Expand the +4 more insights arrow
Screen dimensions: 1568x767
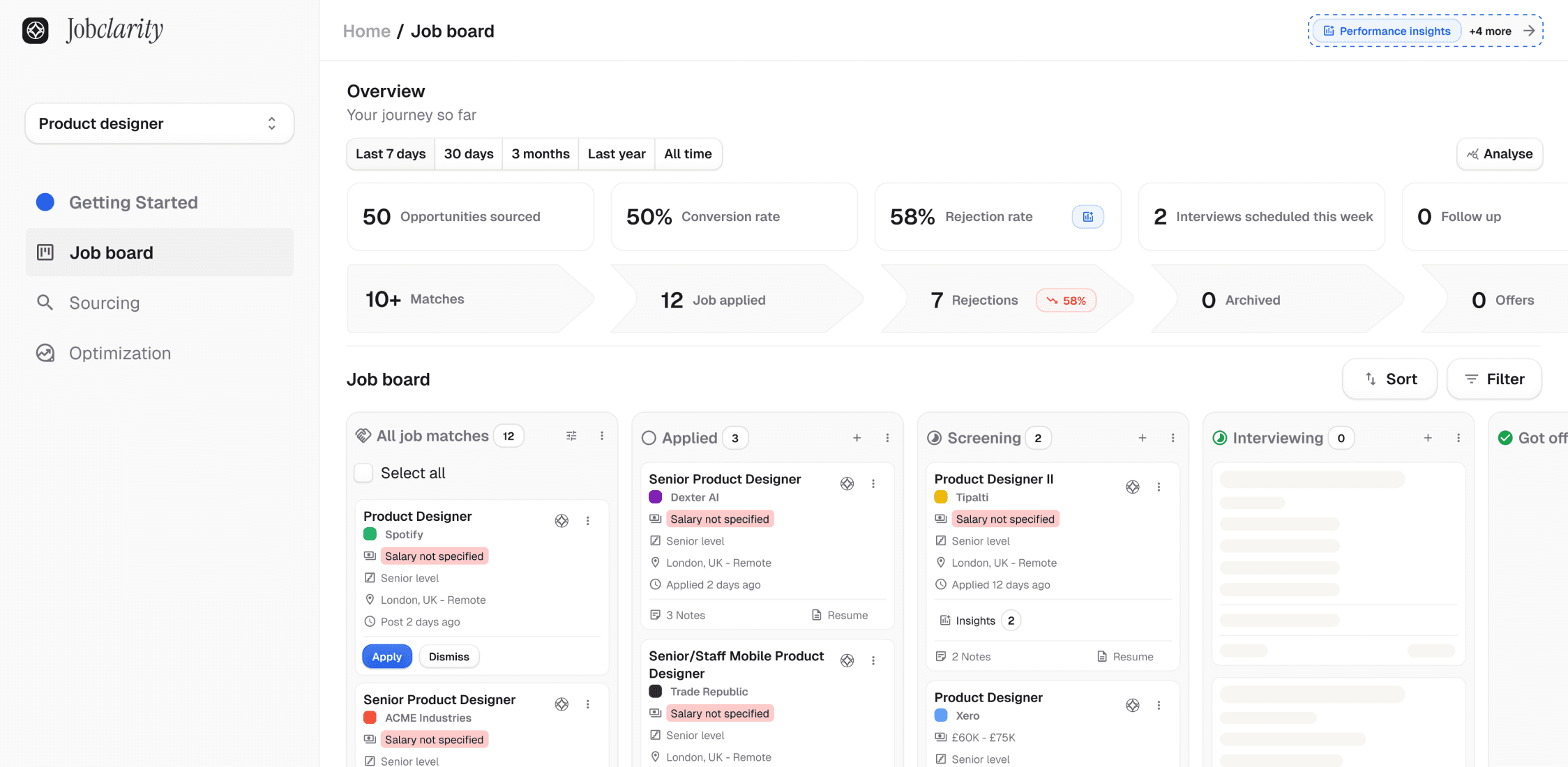tap(1529, 31)
